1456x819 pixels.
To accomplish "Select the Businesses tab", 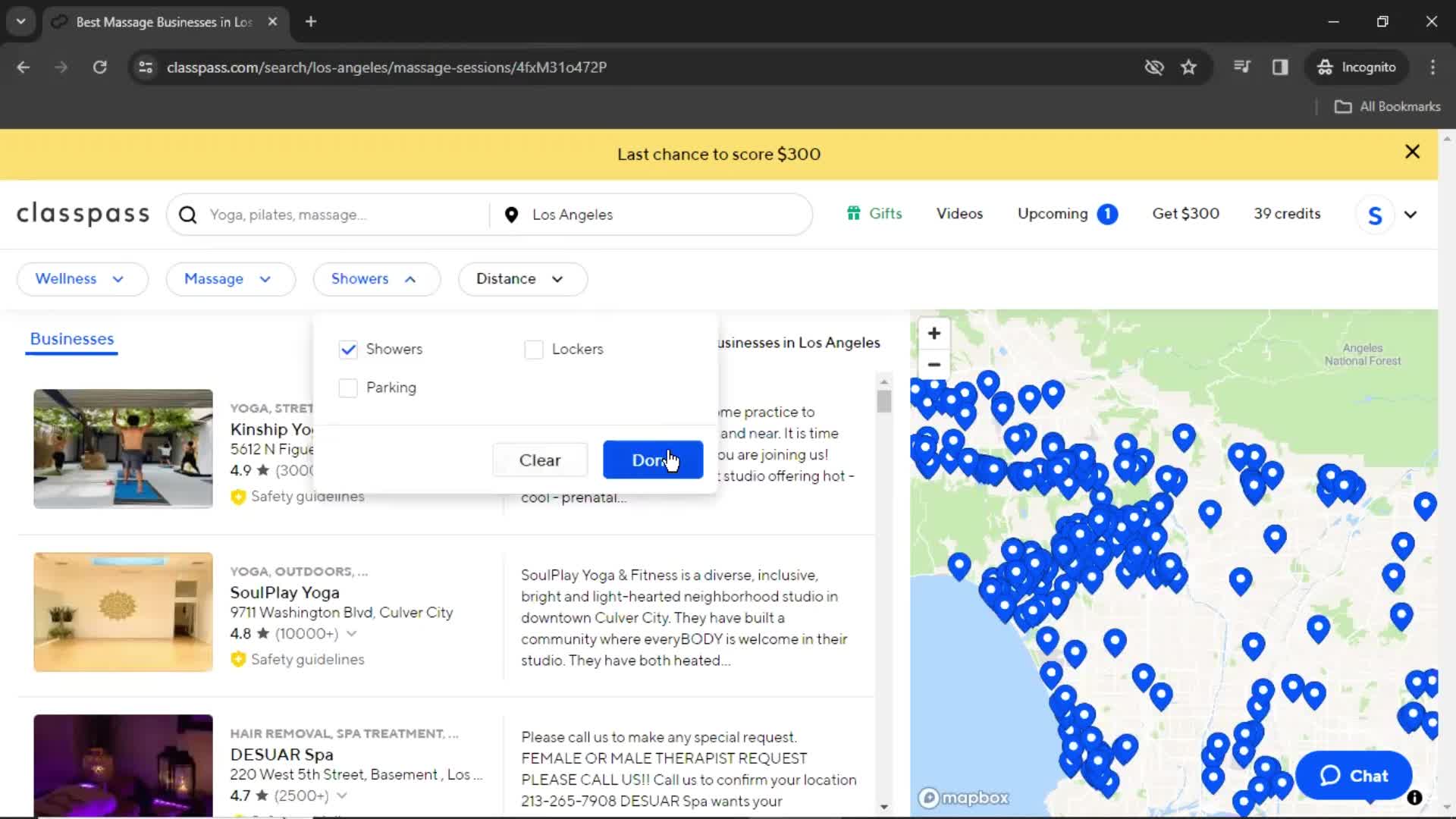I will tap(72, 339).
